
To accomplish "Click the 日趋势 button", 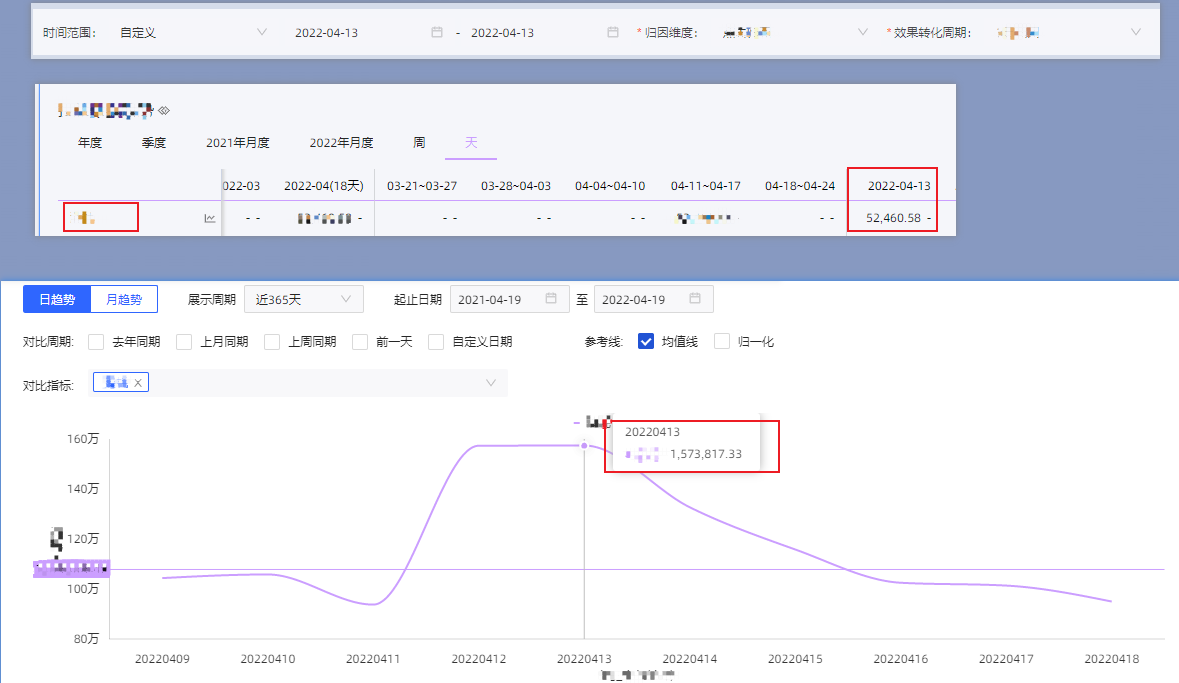I will coord(57,299).
